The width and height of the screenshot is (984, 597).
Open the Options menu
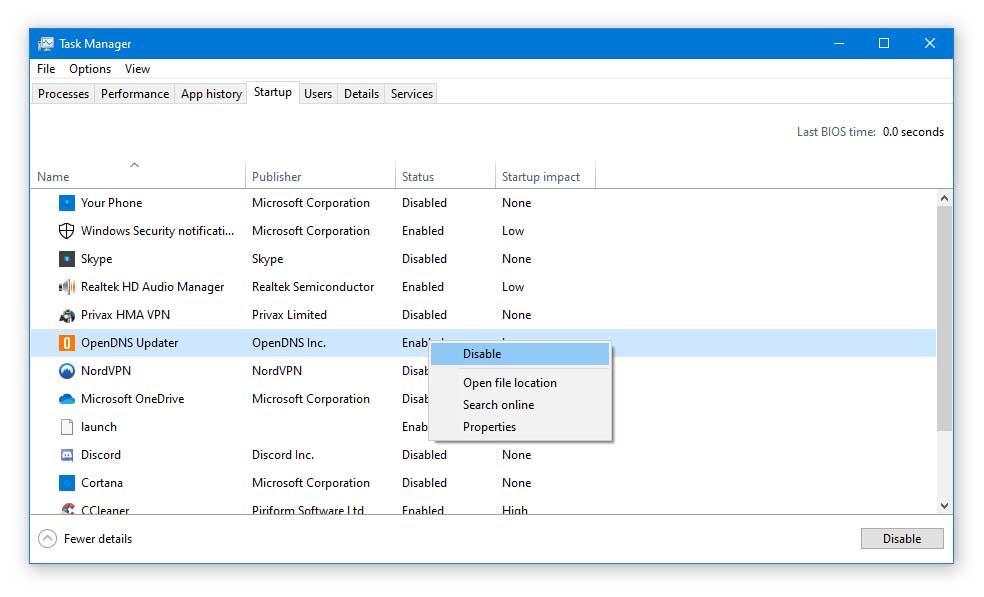[x=90, y=69]
